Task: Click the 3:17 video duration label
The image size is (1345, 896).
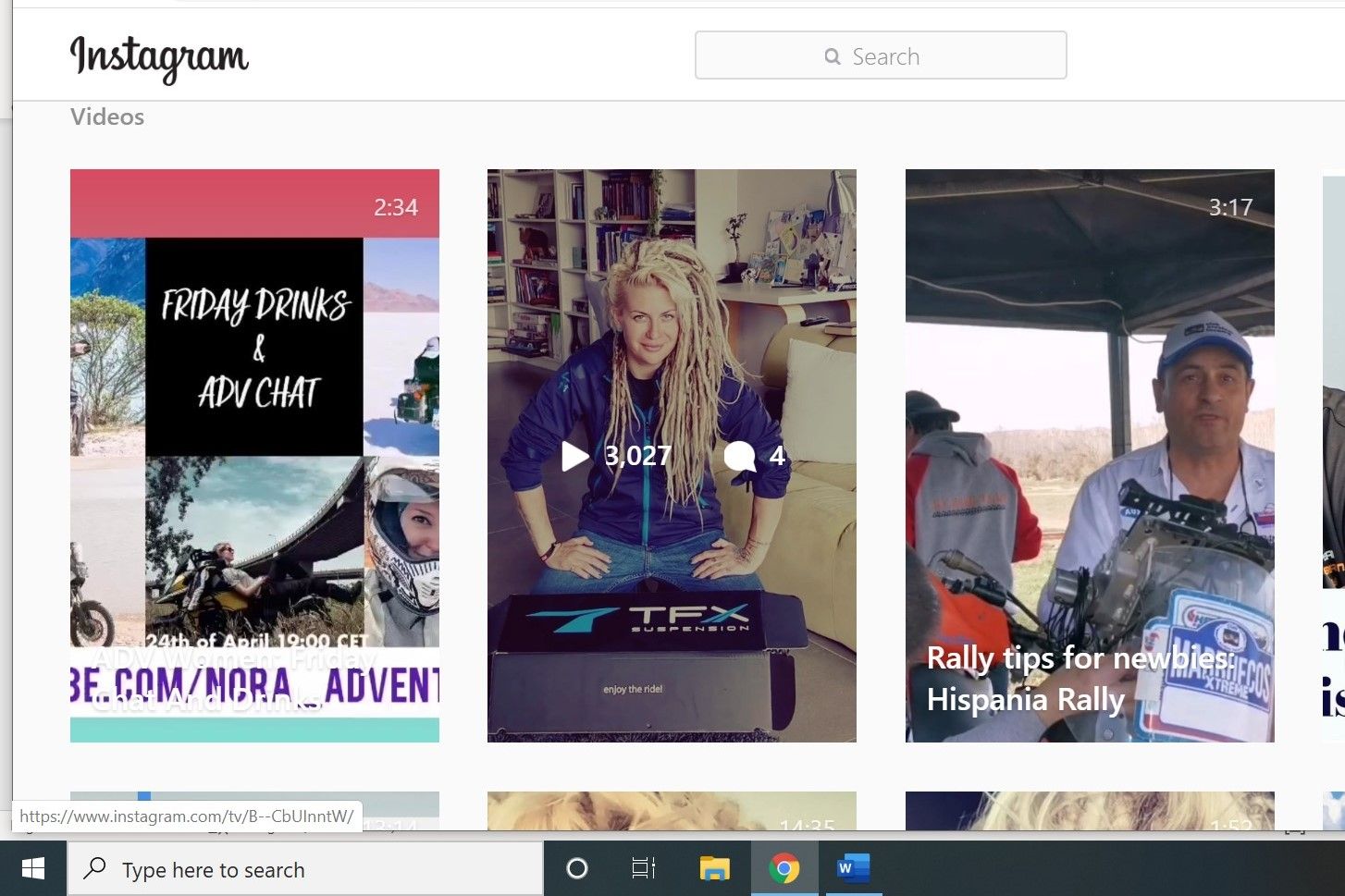Action: [x=1230, y=207]
